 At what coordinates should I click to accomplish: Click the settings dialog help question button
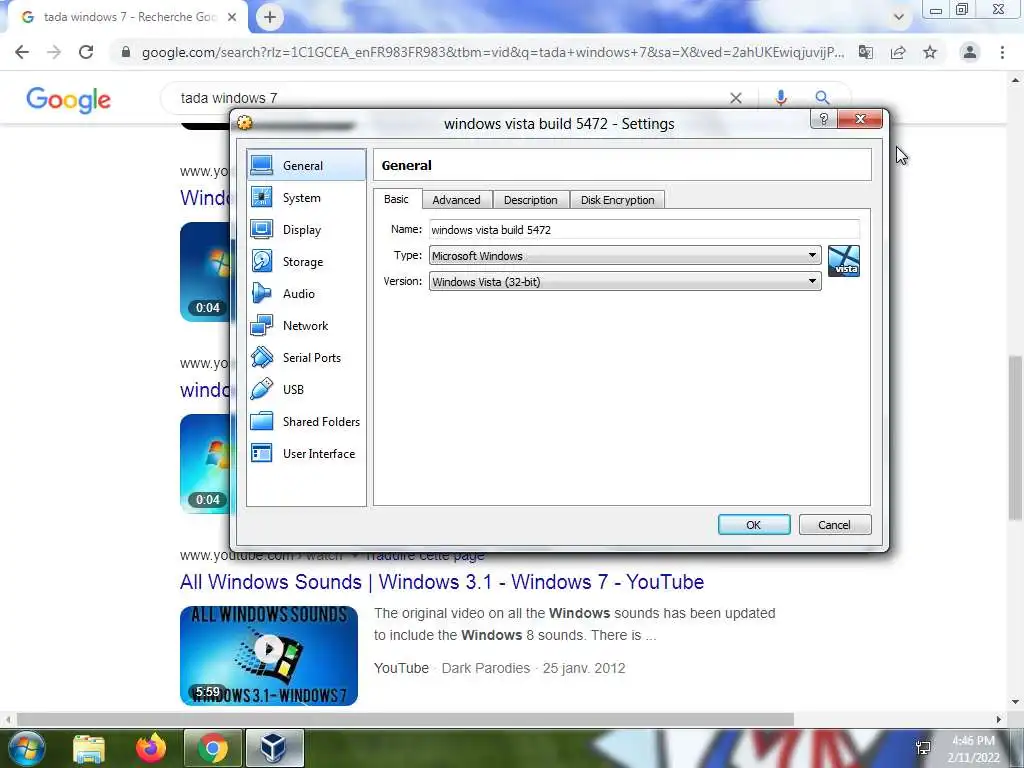pos(823,119)
